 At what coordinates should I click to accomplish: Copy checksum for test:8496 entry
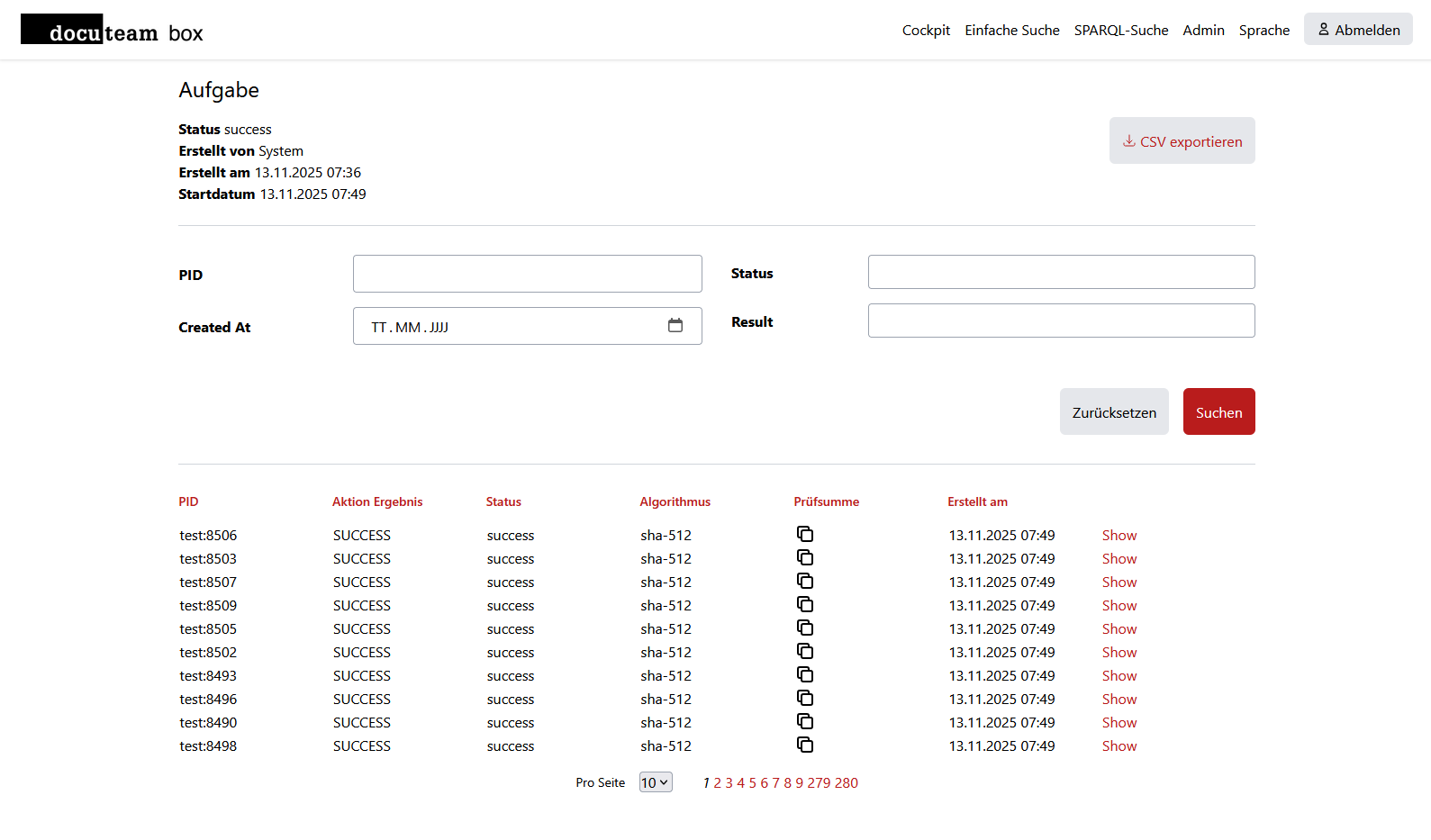tap(805, 698)
